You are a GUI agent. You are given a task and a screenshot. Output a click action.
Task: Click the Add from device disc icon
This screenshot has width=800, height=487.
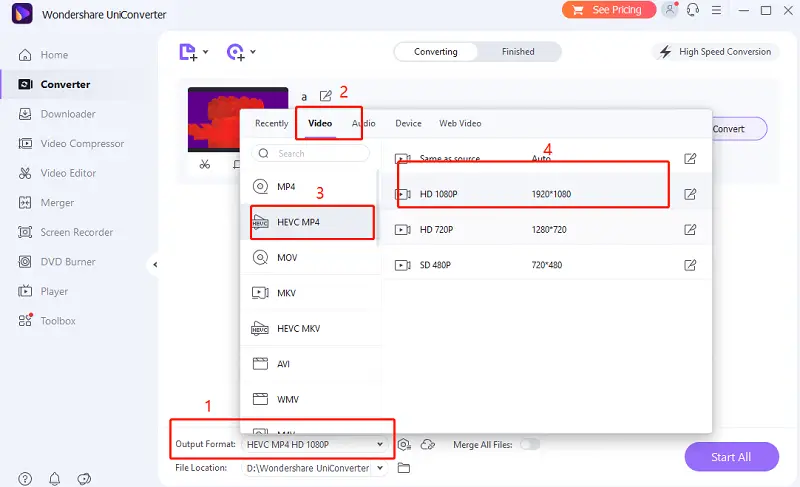point(235,52)
